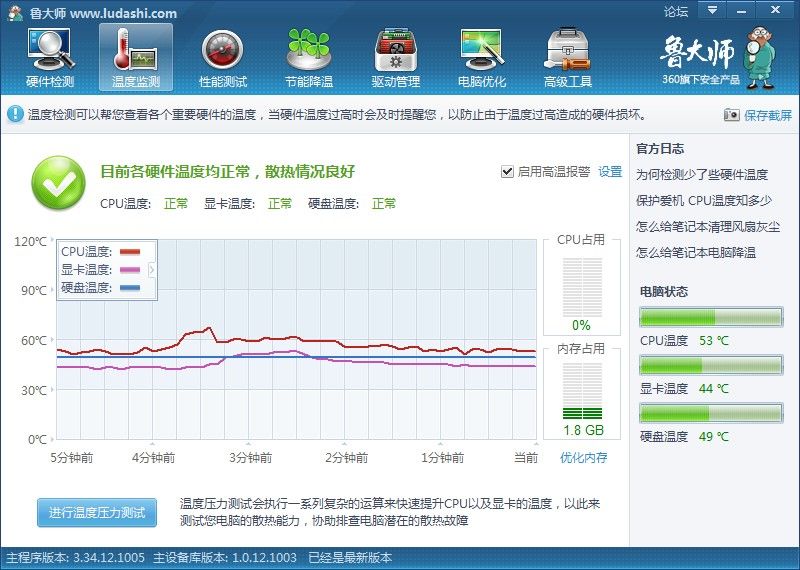800x570 pixels.
Task: Click the temperature history line chart
Action: pyautogui.click(x=296, y=339)
